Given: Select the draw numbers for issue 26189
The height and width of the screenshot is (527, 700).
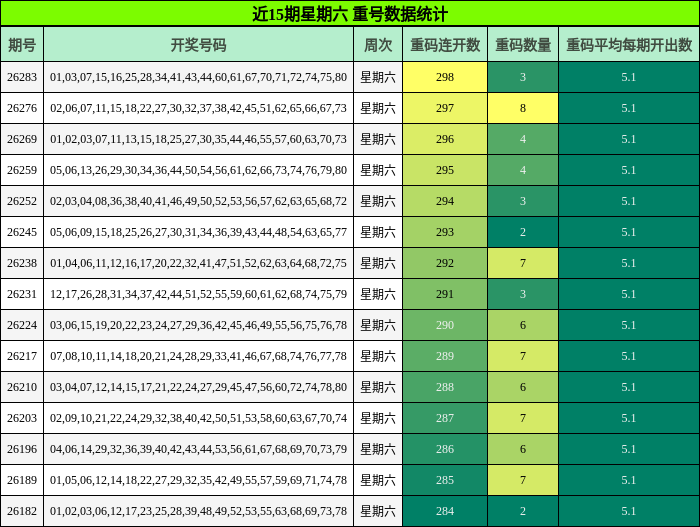Looking at the screenshot, I should pyautogui.click(x=199, y=480).
